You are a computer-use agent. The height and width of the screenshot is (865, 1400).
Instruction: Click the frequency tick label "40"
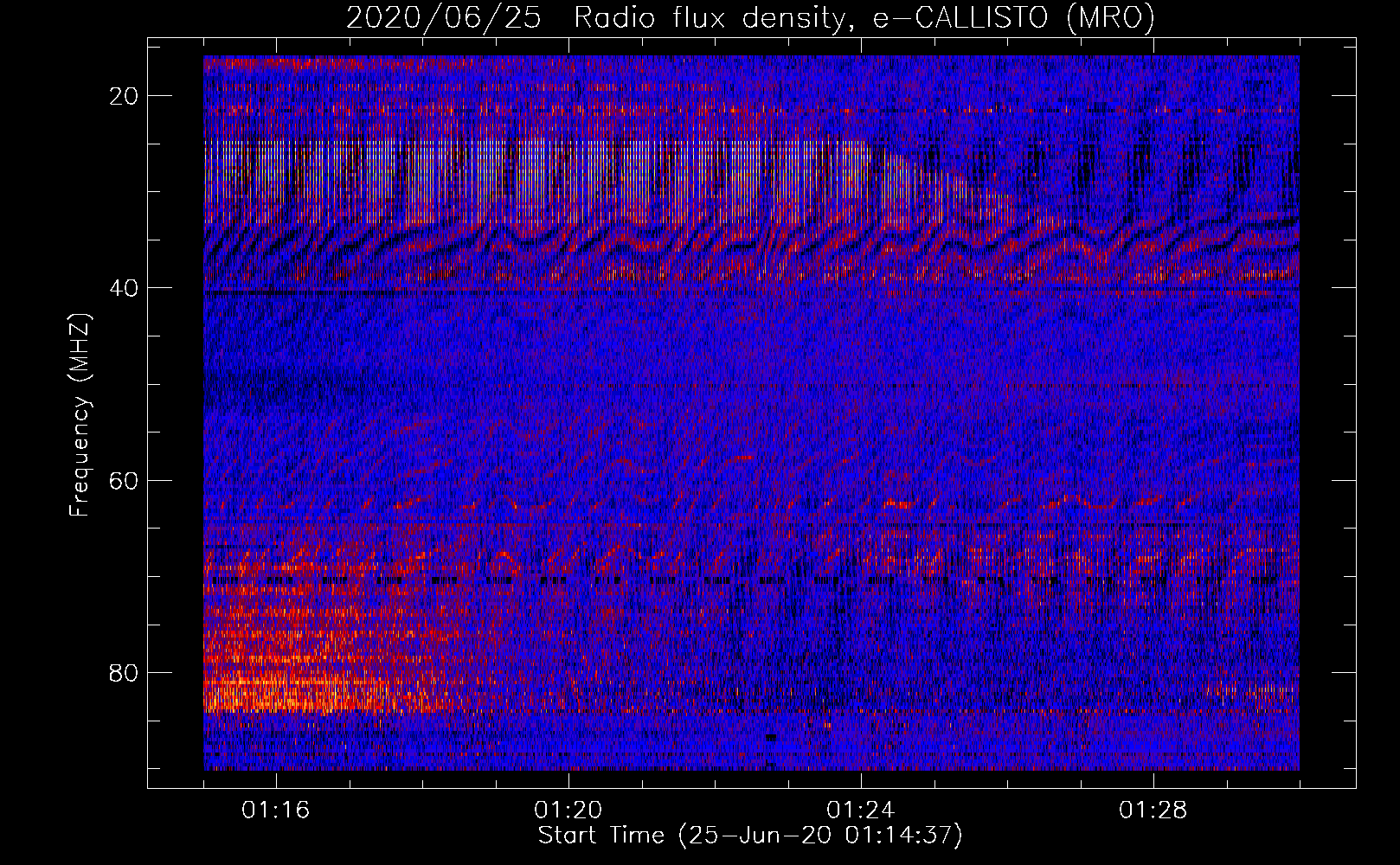[x=125, y=288]
